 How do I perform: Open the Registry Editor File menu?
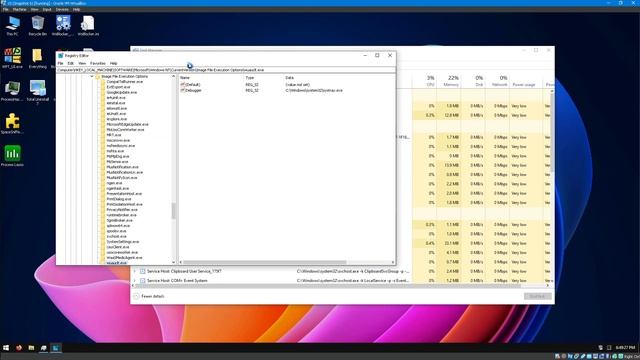click(x=60, y=63)
